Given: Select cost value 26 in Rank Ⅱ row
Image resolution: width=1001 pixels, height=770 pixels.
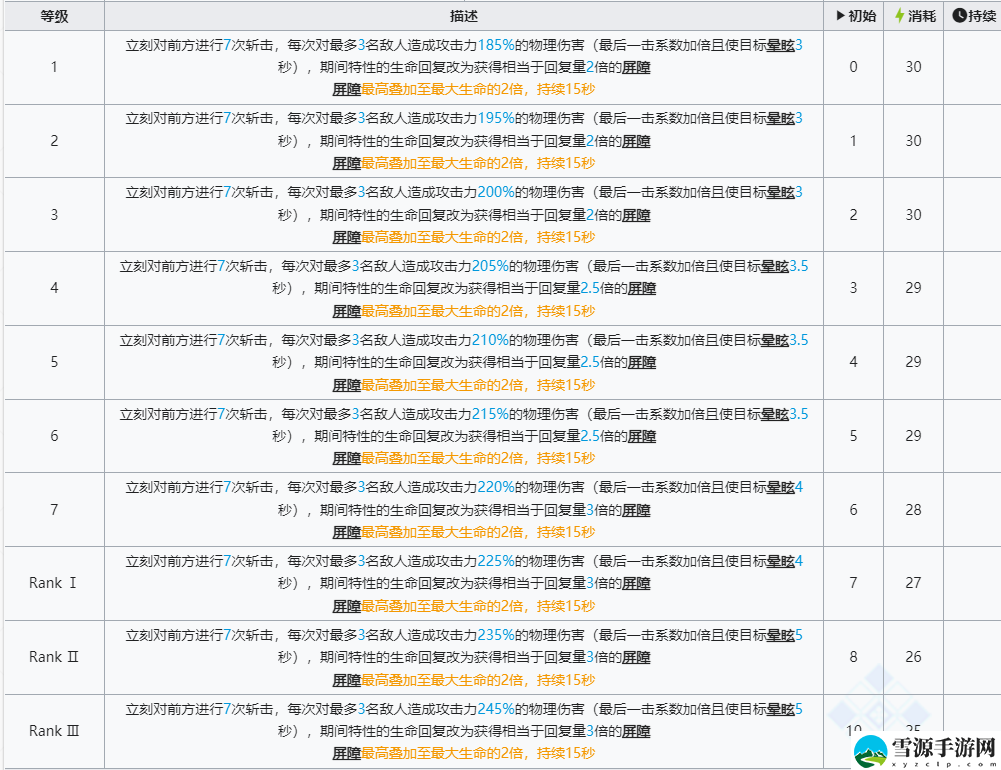Looking at the screenshot, I should tap(914, 657).
